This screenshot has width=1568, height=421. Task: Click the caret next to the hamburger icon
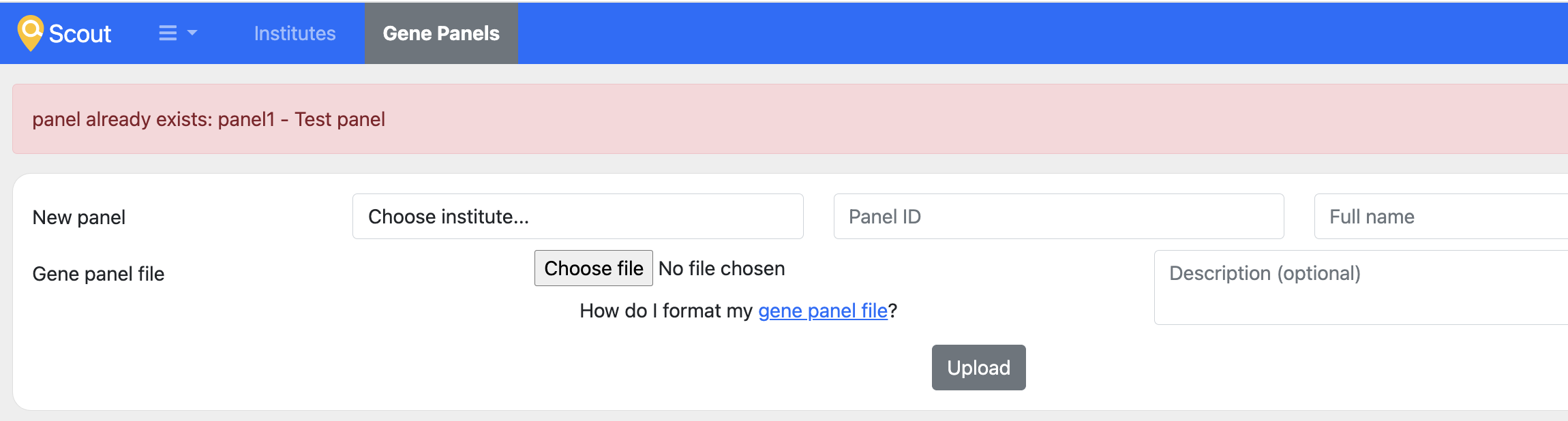[x=193, y=33]
